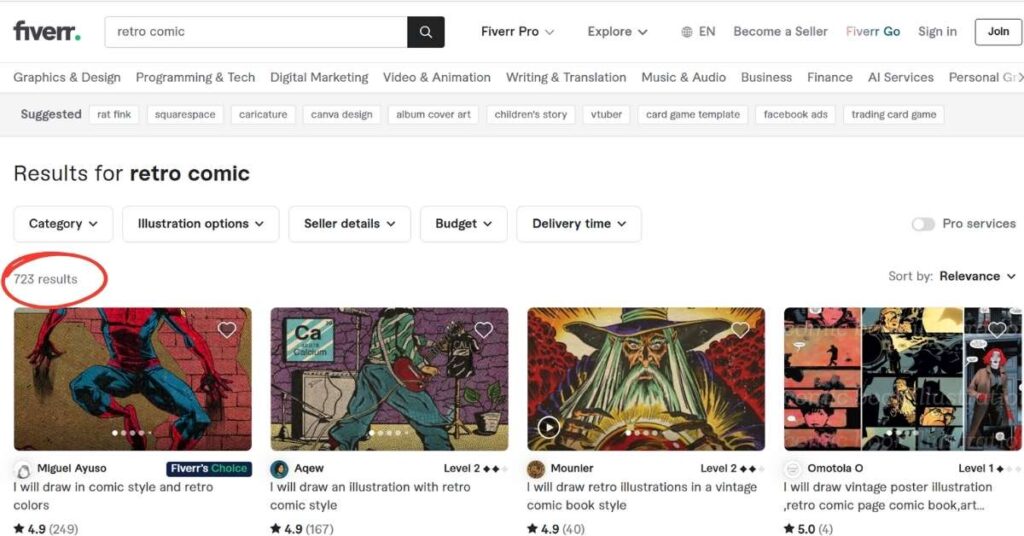Select Graphics & Design category
The image size is (1024, 536).
click(67, 77)
